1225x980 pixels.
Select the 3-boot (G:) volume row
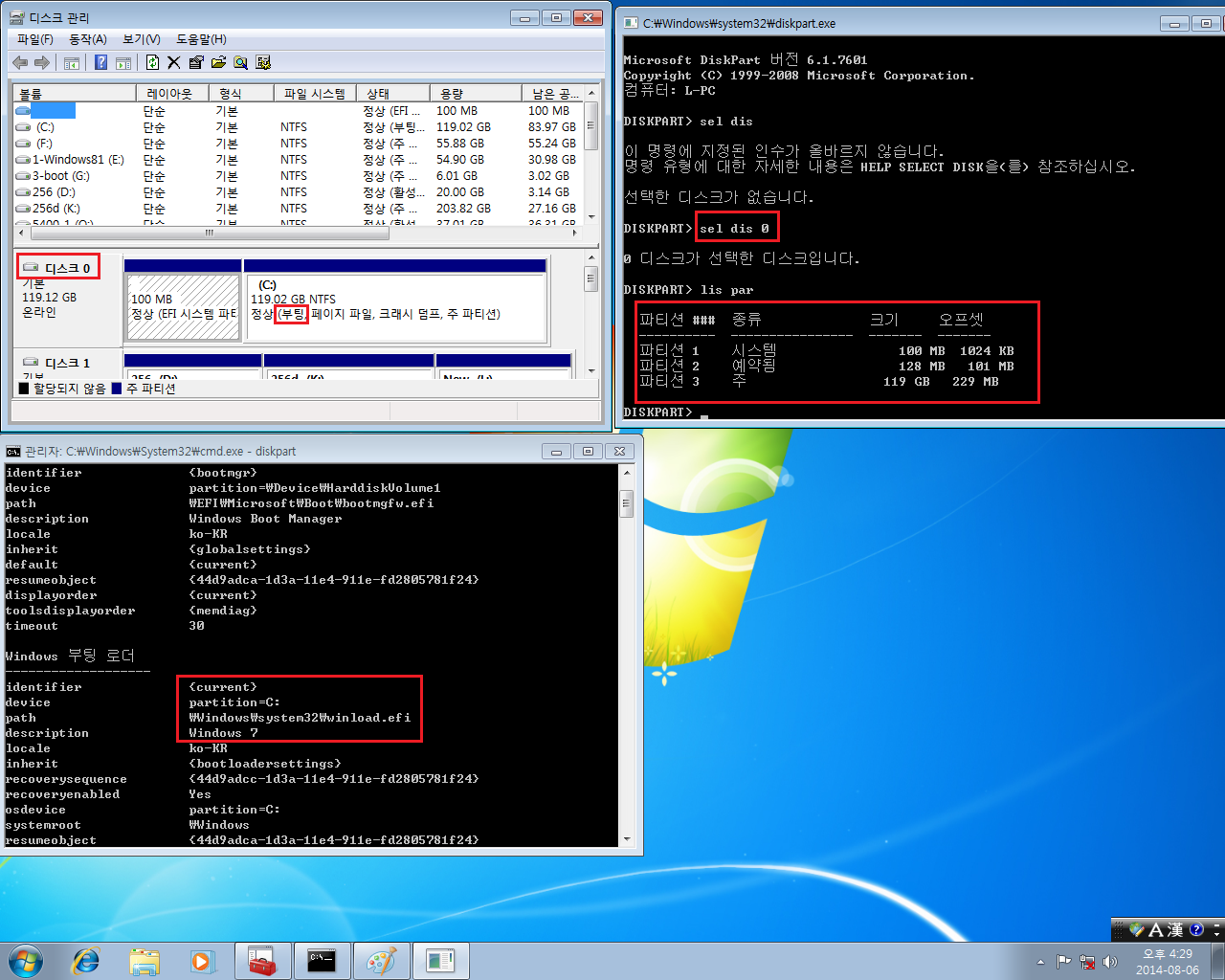[297, 176]
